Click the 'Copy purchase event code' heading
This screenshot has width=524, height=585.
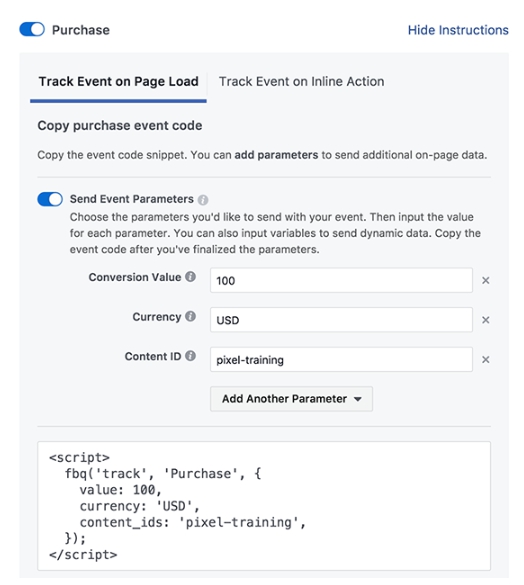120,125
